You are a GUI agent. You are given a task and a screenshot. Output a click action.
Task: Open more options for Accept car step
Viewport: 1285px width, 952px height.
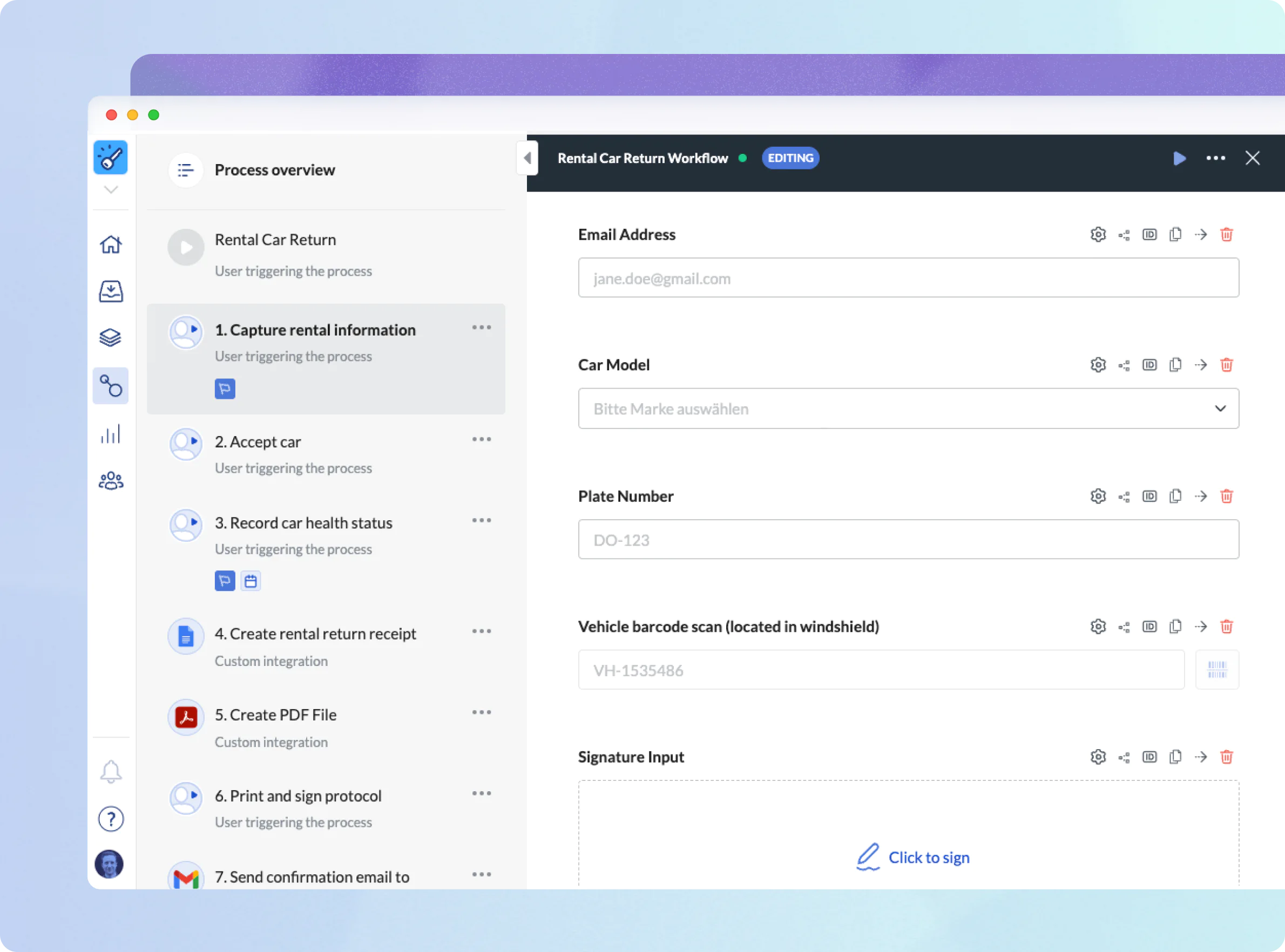pyautogui.click(x=482, y=439)
